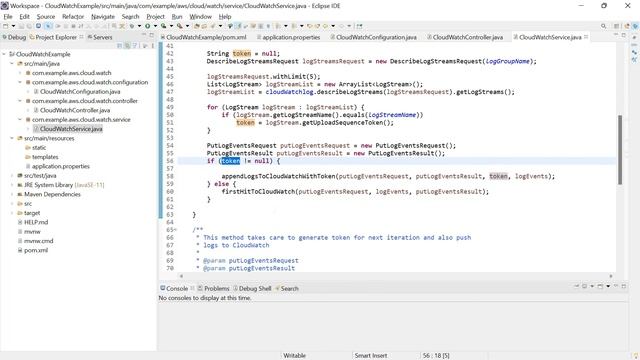
Task: Toggle the Javadoc fold marker at line 65
Action: point(176,229)
